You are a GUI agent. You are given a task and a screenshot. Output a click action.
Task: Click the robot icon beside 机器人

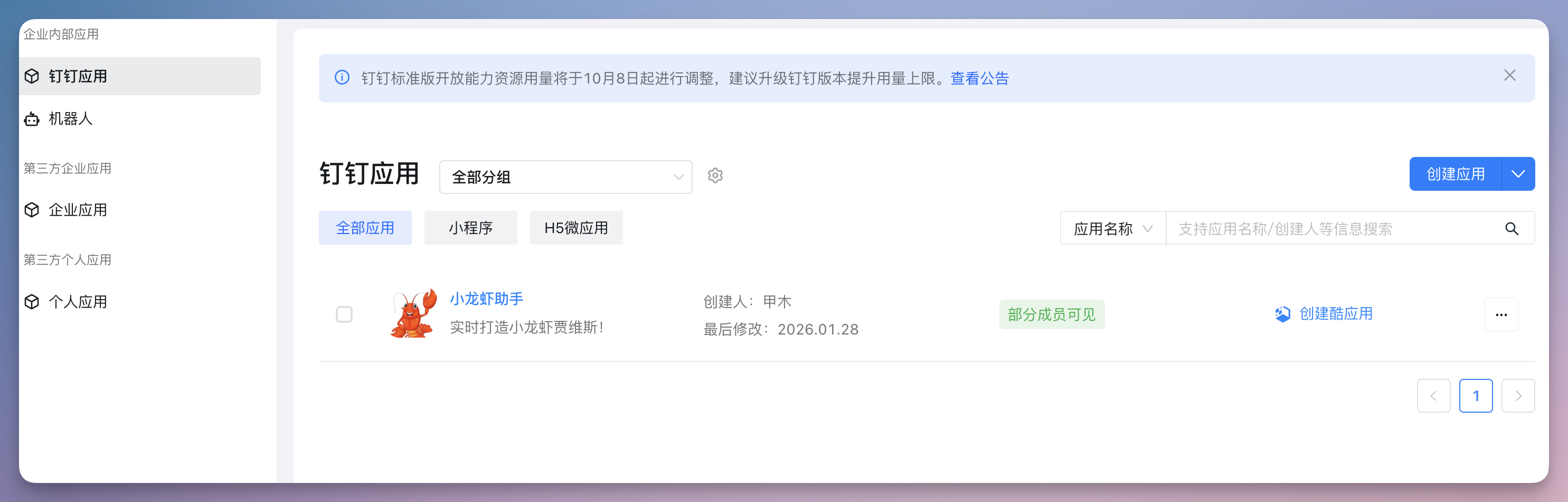pyautogui.click(x=32, y=119)
